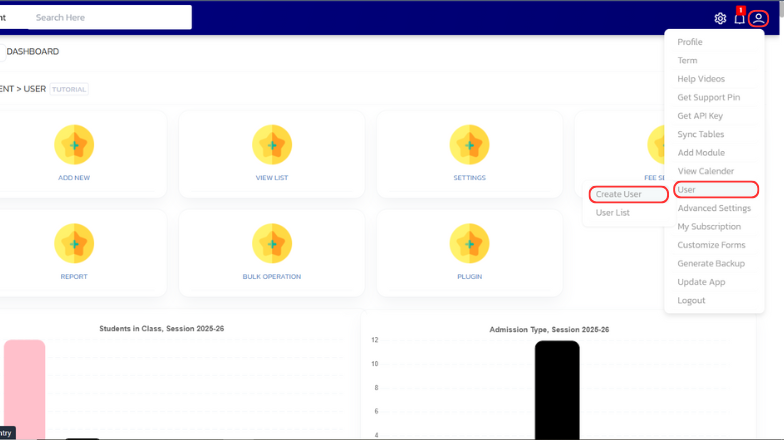Viewport: 784px width, 440px height.
Task: Click the Search Here input field
Action: [110, 17]
